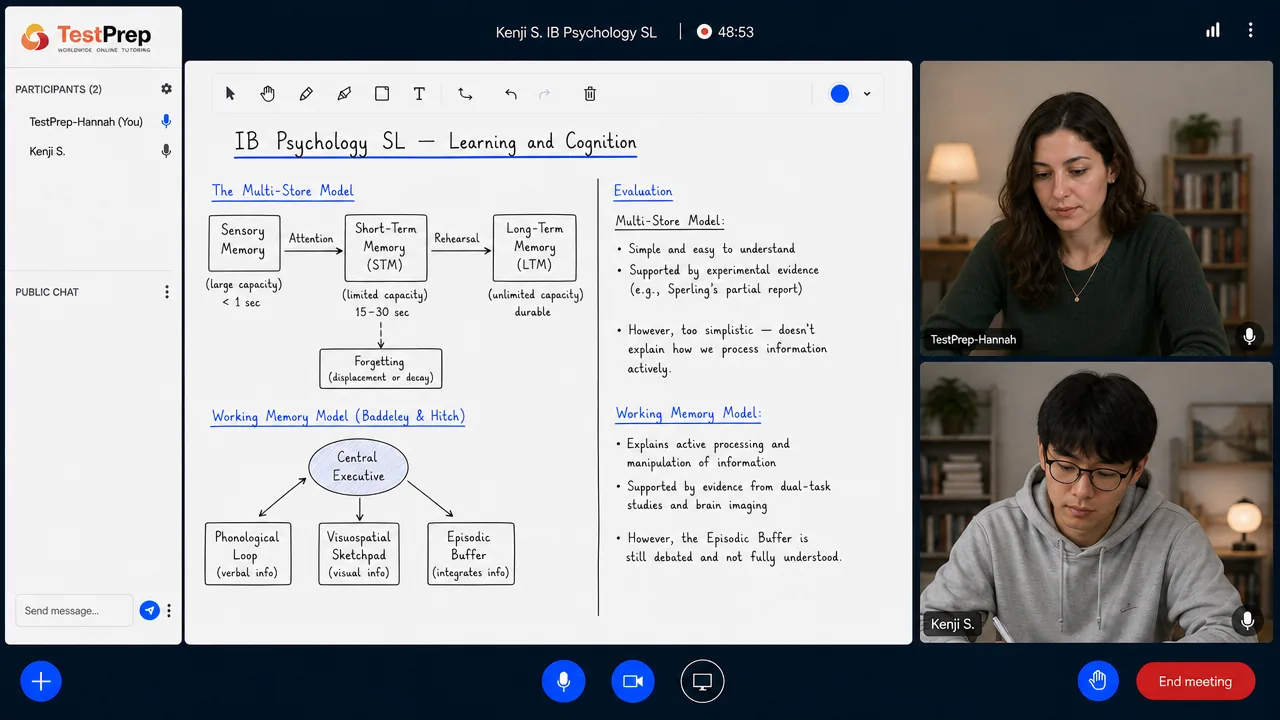This screenshot has height=720, width=1280.
Task: Click the TestPrep logo
Action: point(87,37)
